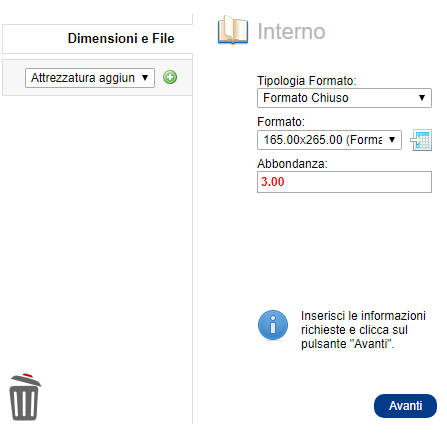
Task: Click the arrow of the Tipologia Formato dropdown
Action: tap(422, 98)
